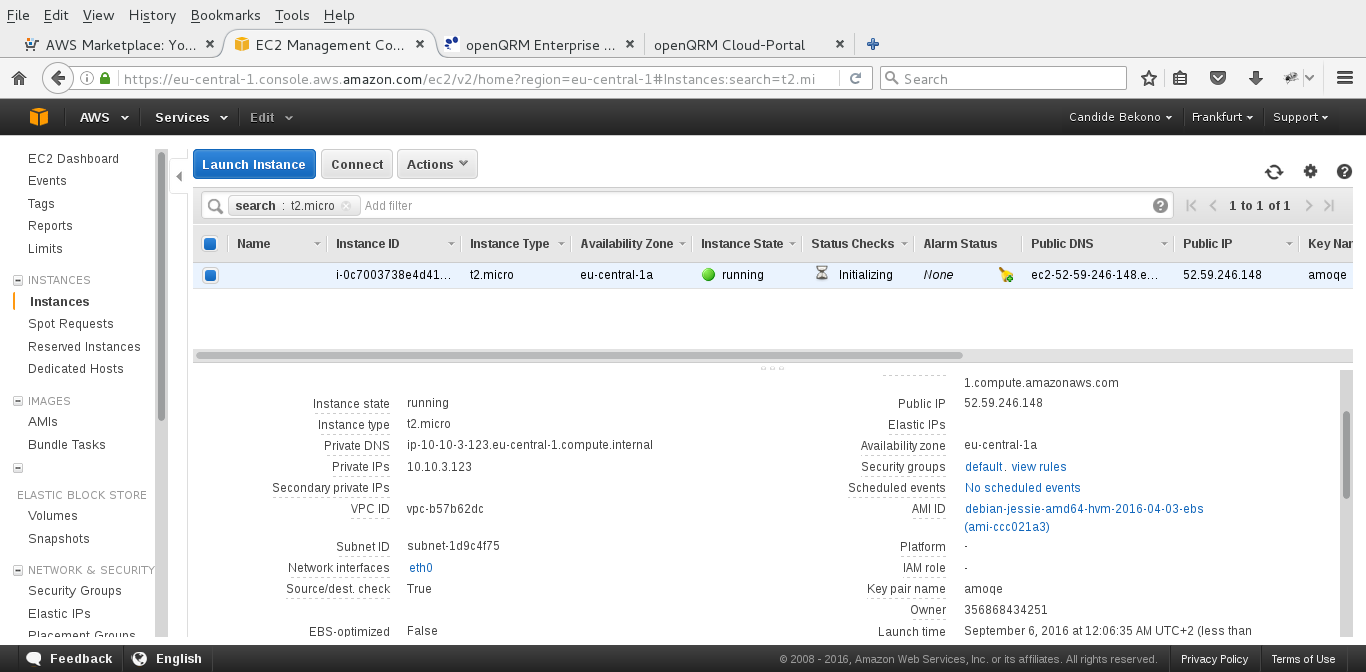Collapse the NETWORK & SECURITY section

coord(17,570)
